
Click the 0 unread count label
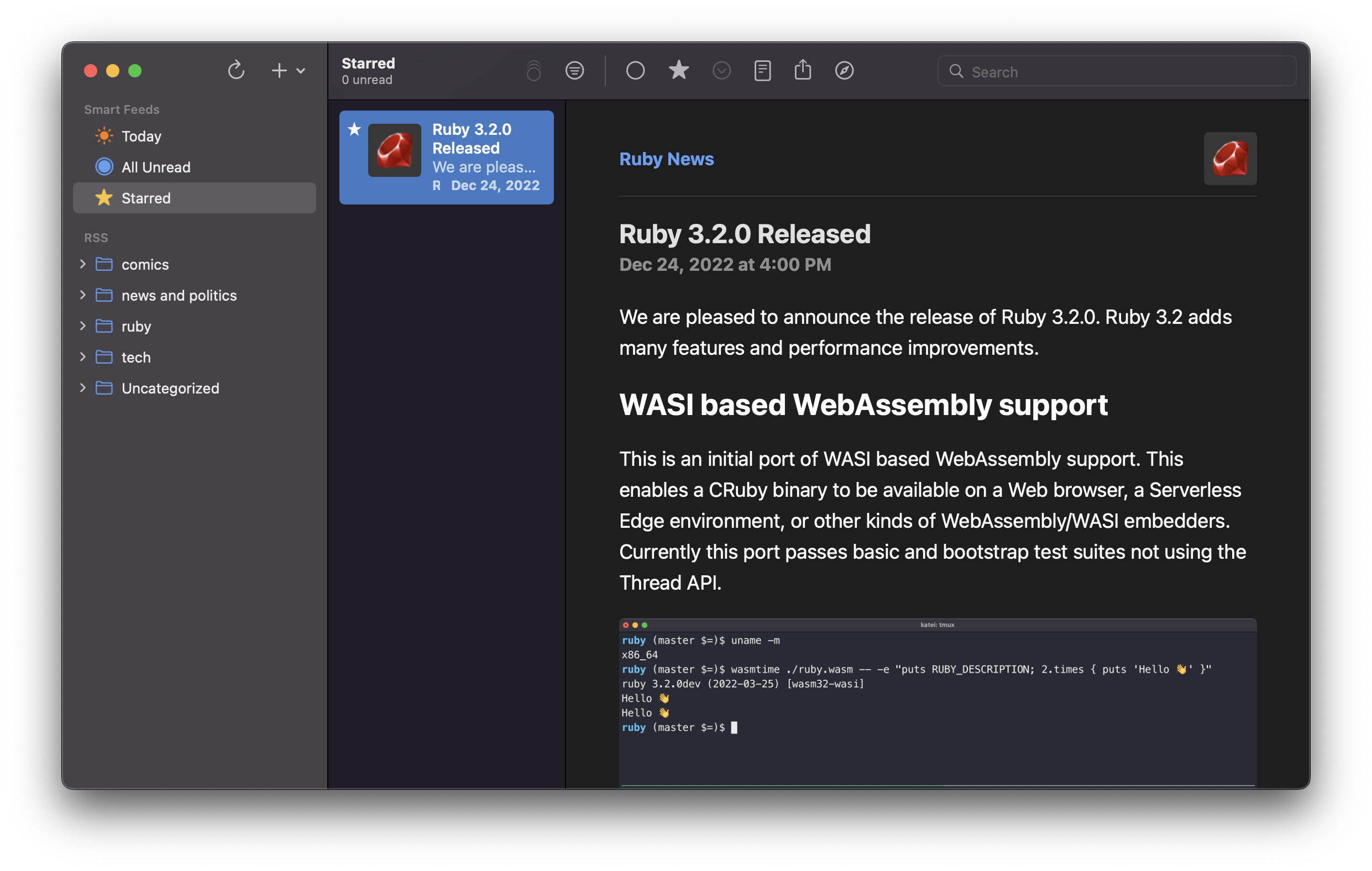(367, 80)
